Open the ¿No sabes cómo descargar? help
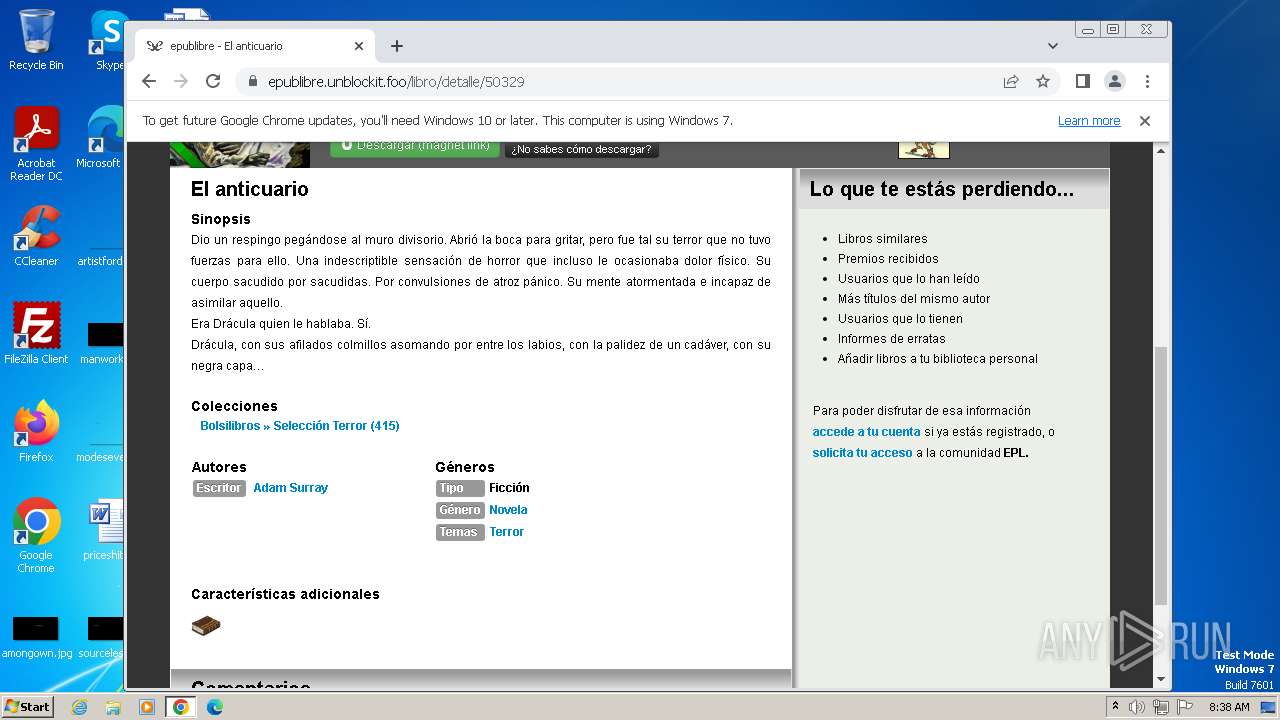The height and width of the screenshot is (720, 1280). point(581,149)
